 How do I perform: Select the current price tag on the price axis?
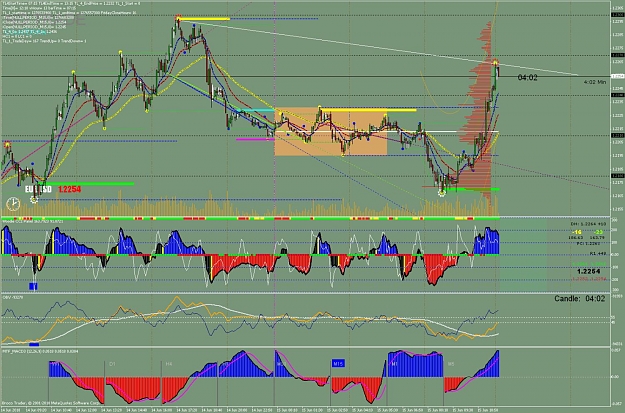pos(617,76)
